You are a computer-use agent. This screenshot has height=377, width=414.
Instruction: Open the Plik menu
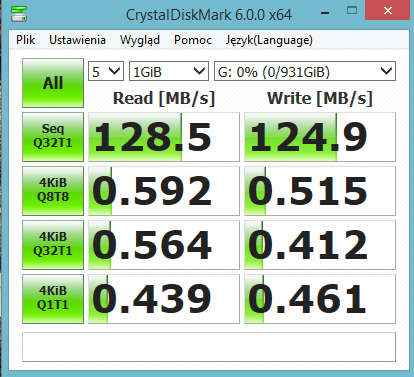[x=26, y=40]
